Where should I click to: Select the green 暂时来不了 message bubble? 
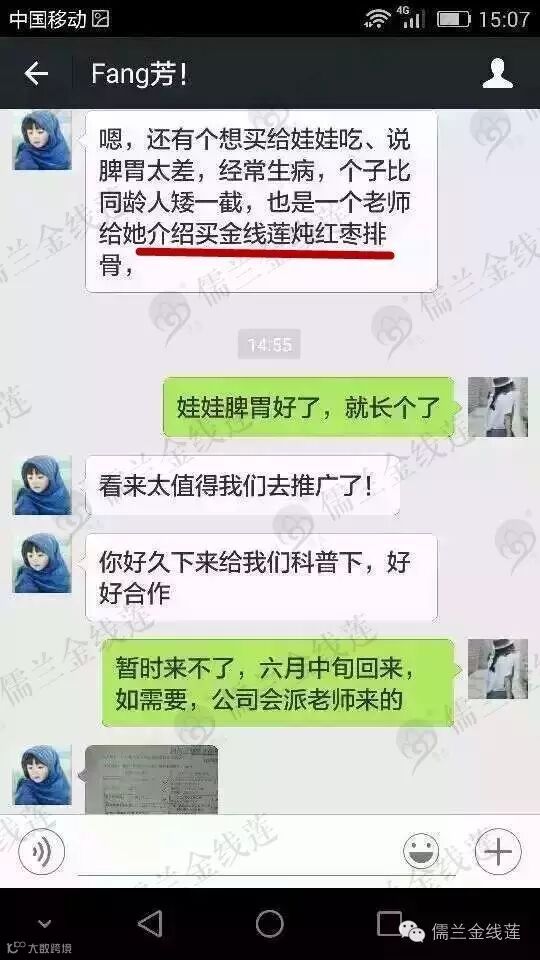[x=278, y=683]
